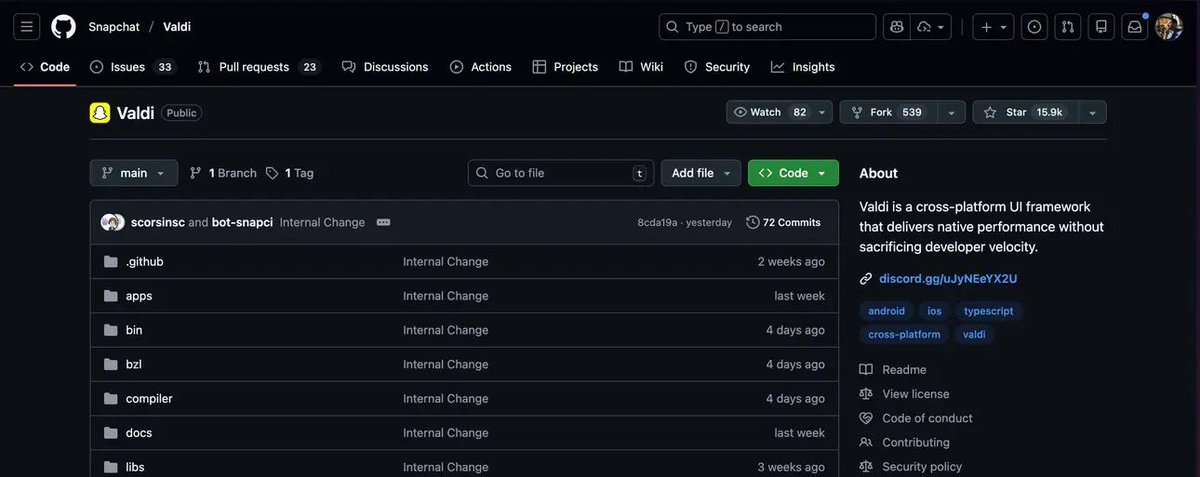Open the Fork options dropdown arrow
1200x477 pixels.
pyautogui.click(x=951, y=112)
